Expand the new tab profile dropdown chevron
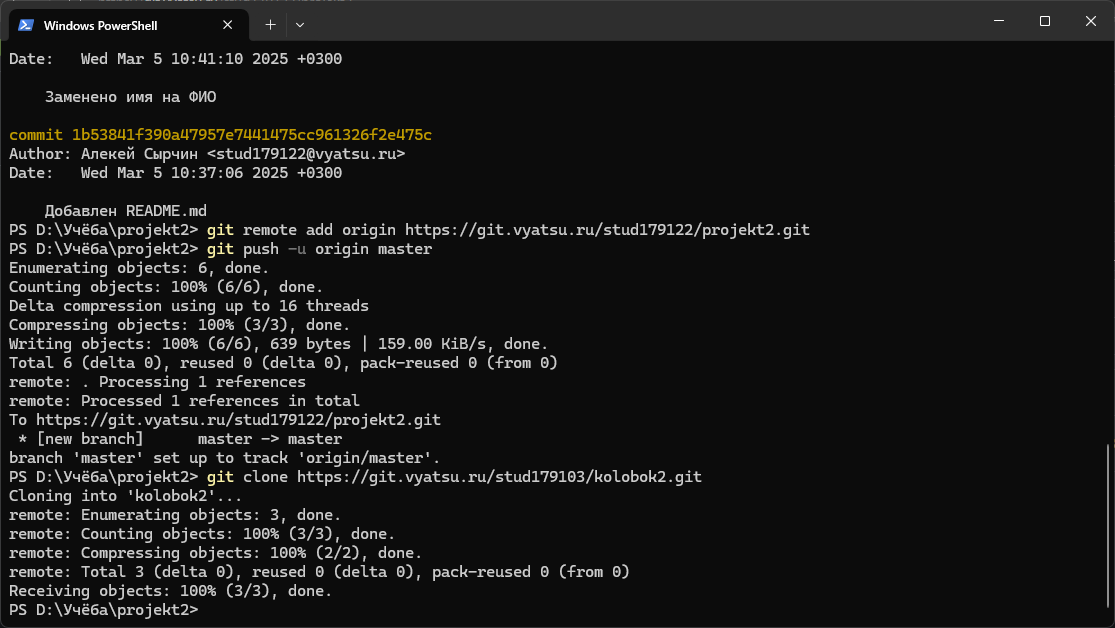This screenshot has height=628, width=1115. 300,24
